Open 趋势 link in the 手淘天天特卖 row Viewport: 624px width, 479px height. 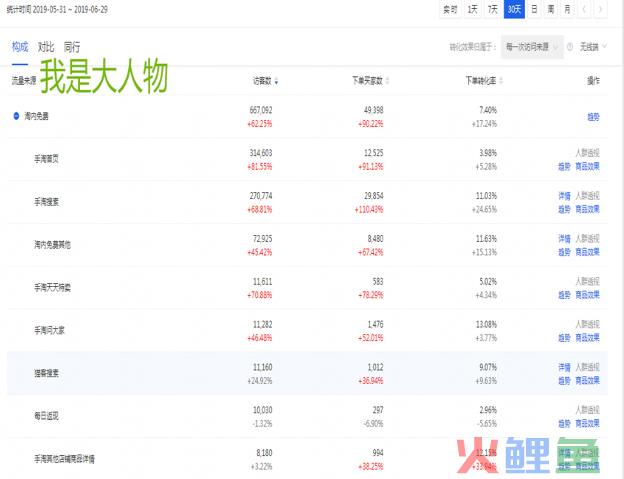point(564,295)
